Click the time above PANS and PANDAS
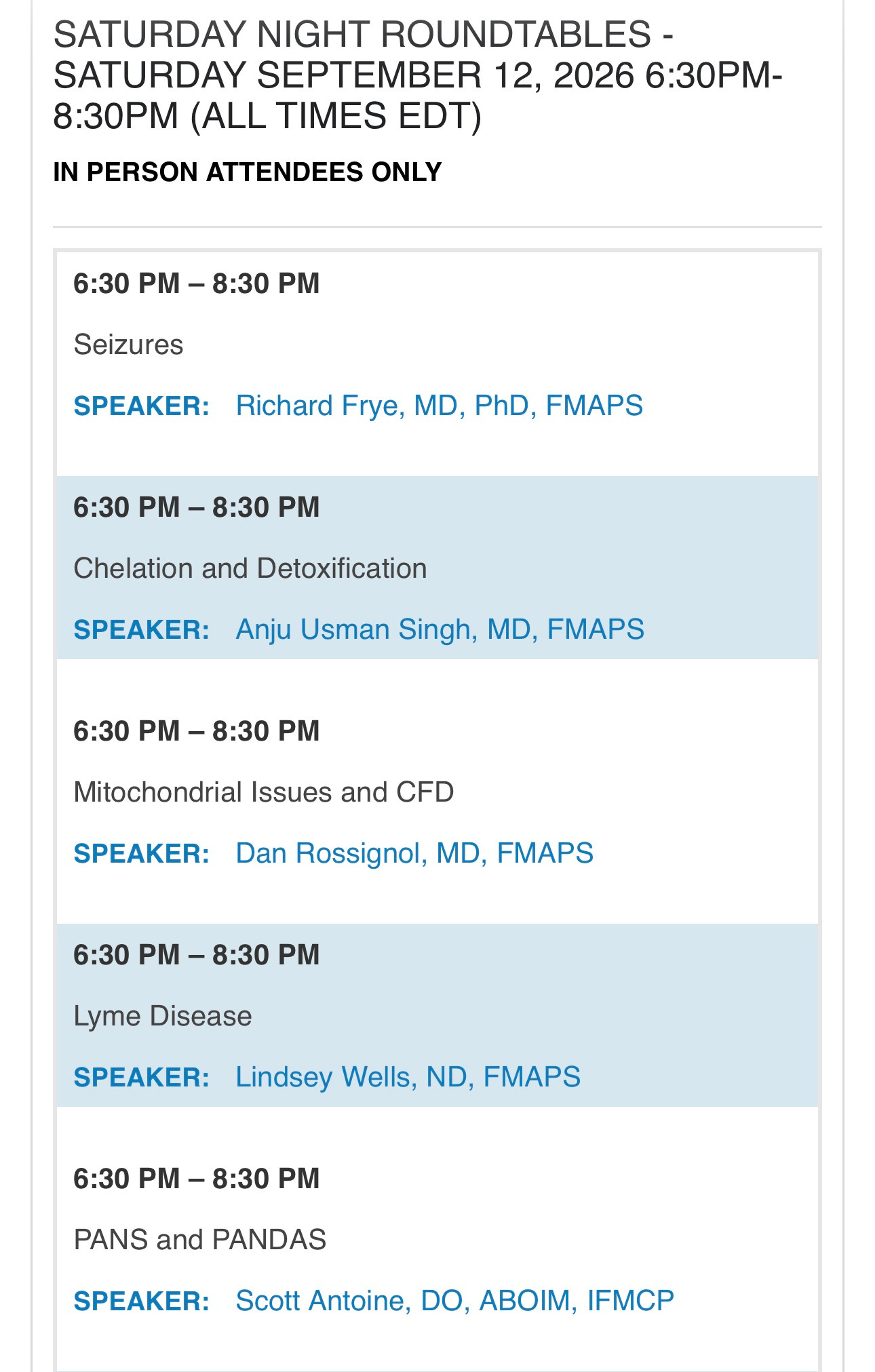Screen dimensions: 875x1372 [196, 1179]
